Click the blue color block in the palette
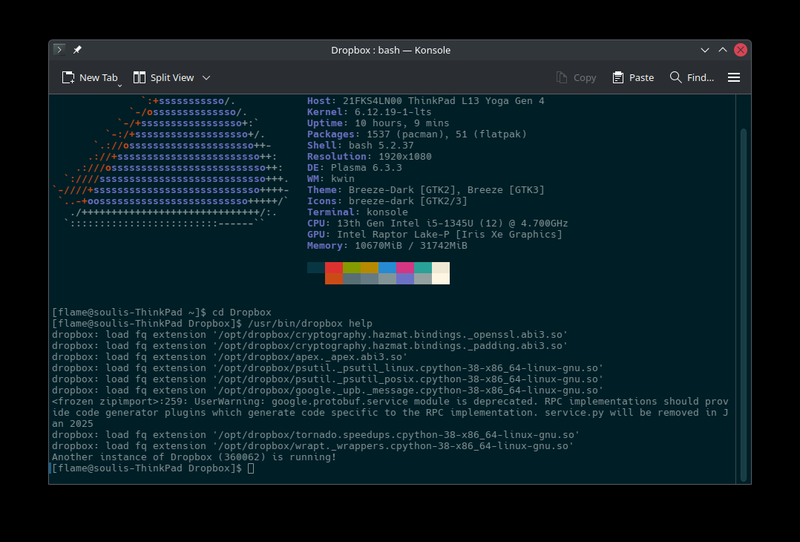 click(387, 268)
